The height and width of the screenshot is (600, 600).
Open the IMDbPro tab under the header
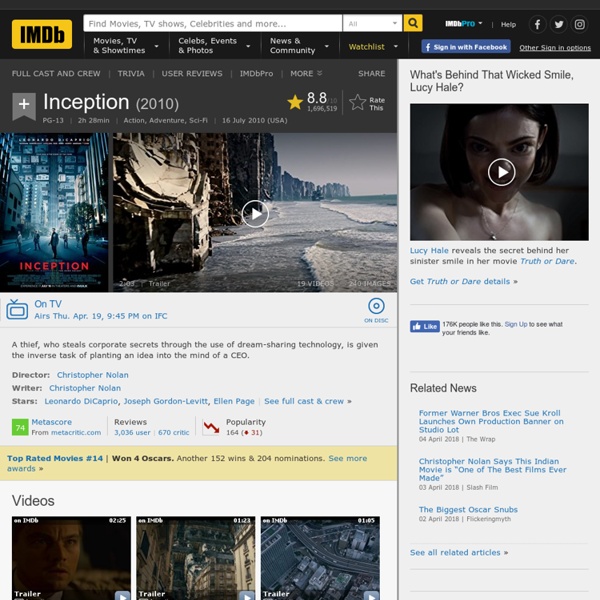pyautogui.click(x=256, y=73)
